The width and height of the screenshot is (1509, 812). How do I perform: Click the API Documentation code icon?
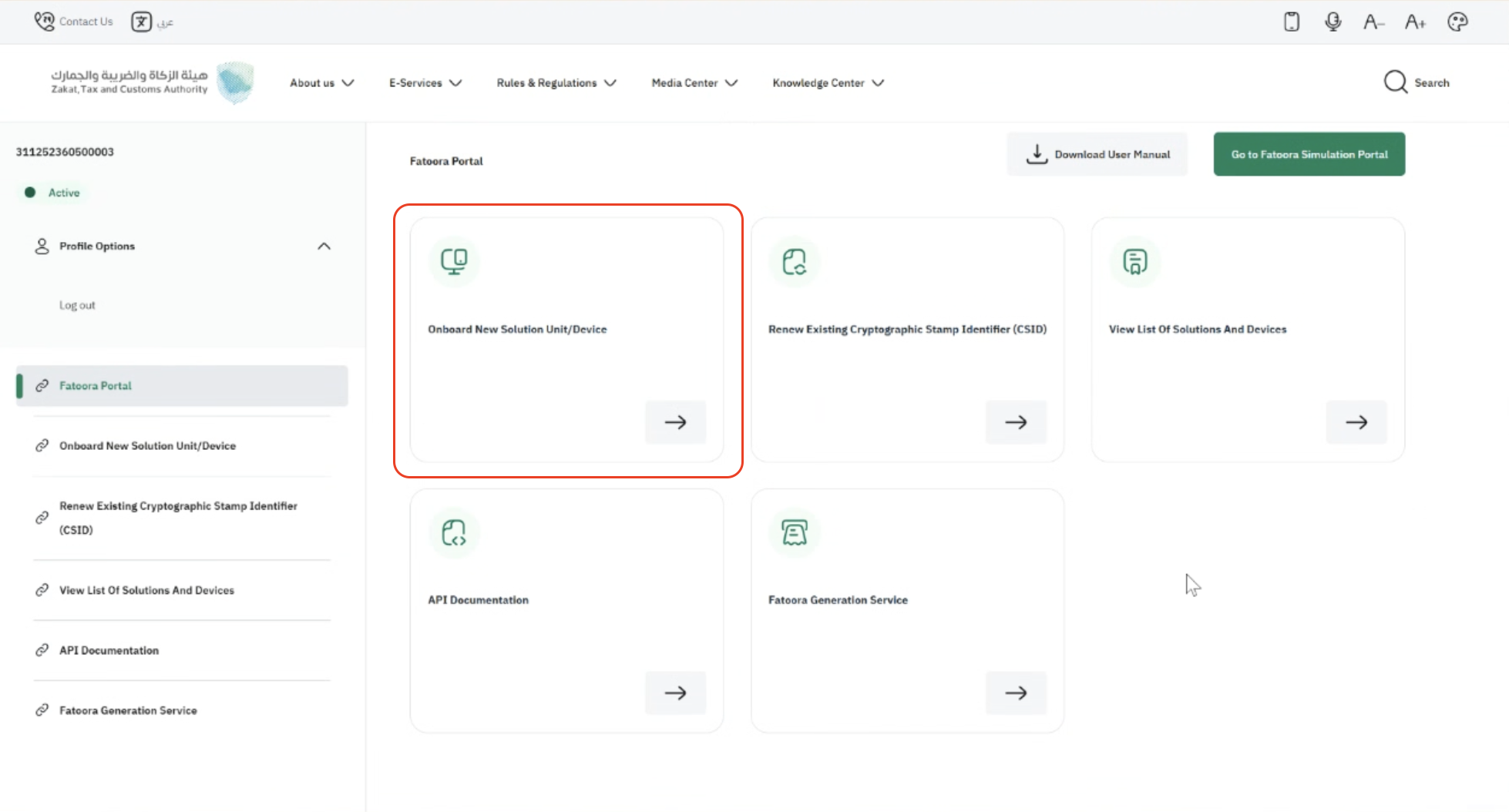(x=454, y=532)
